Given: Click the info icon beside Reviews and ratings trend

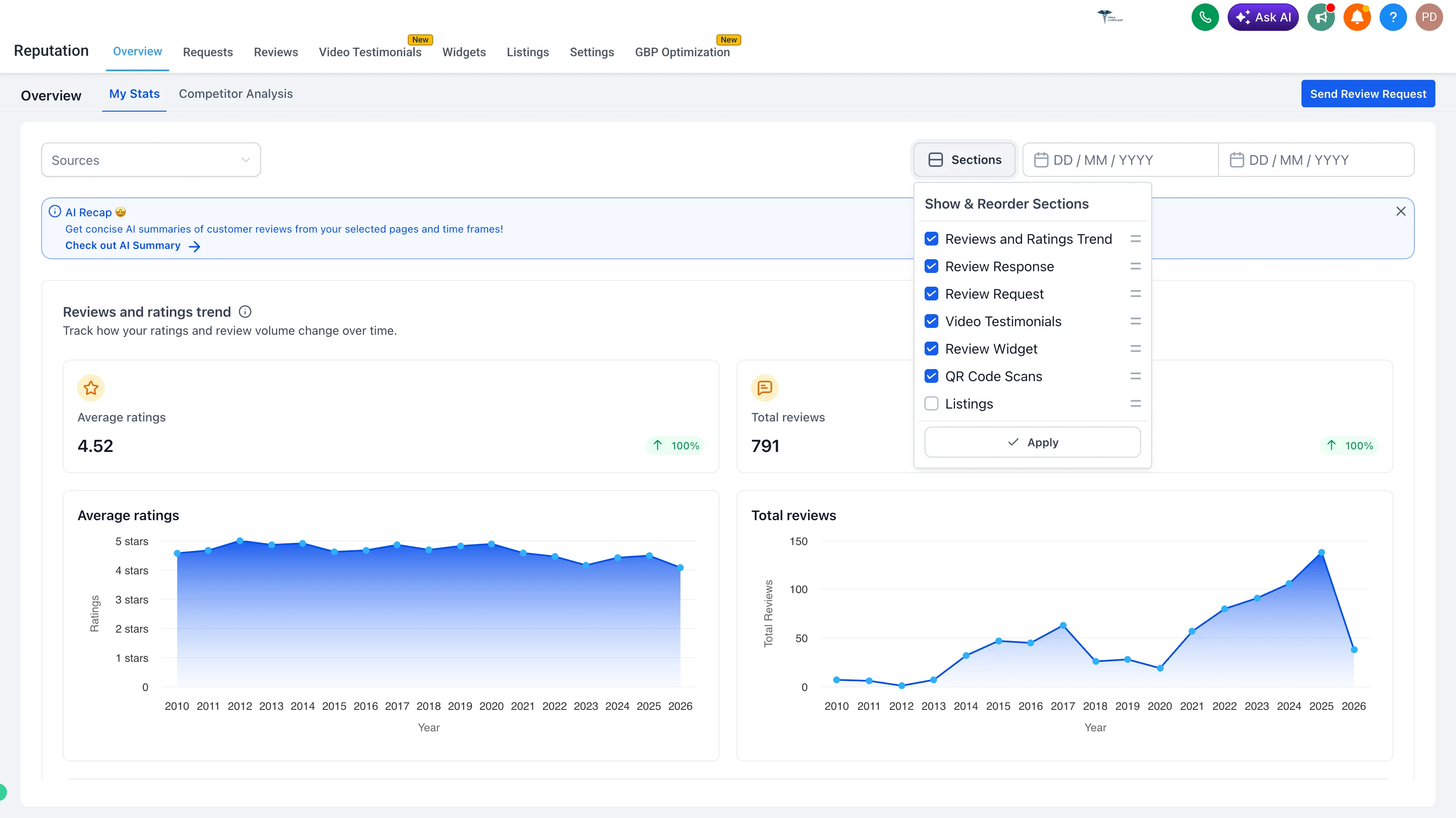Looking at the screenshot, I should pyautogui.click(x=245, y=312).
